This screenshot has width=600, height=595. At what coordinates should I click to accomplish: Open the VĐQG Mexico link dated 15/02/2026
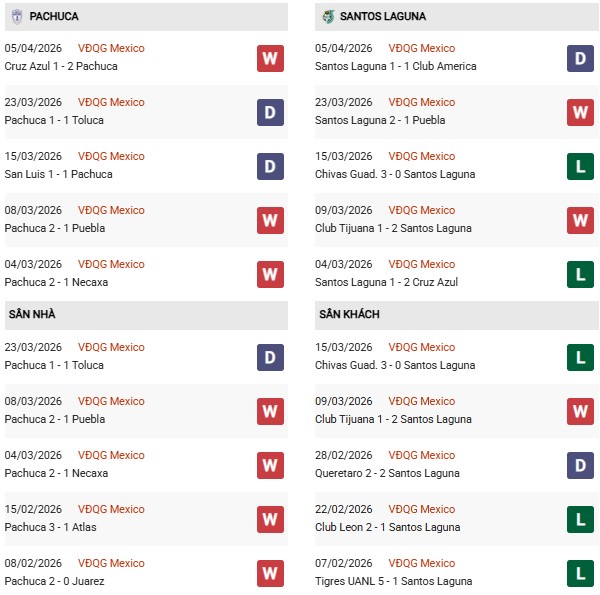pyautogui.click(x=111, y=509)
